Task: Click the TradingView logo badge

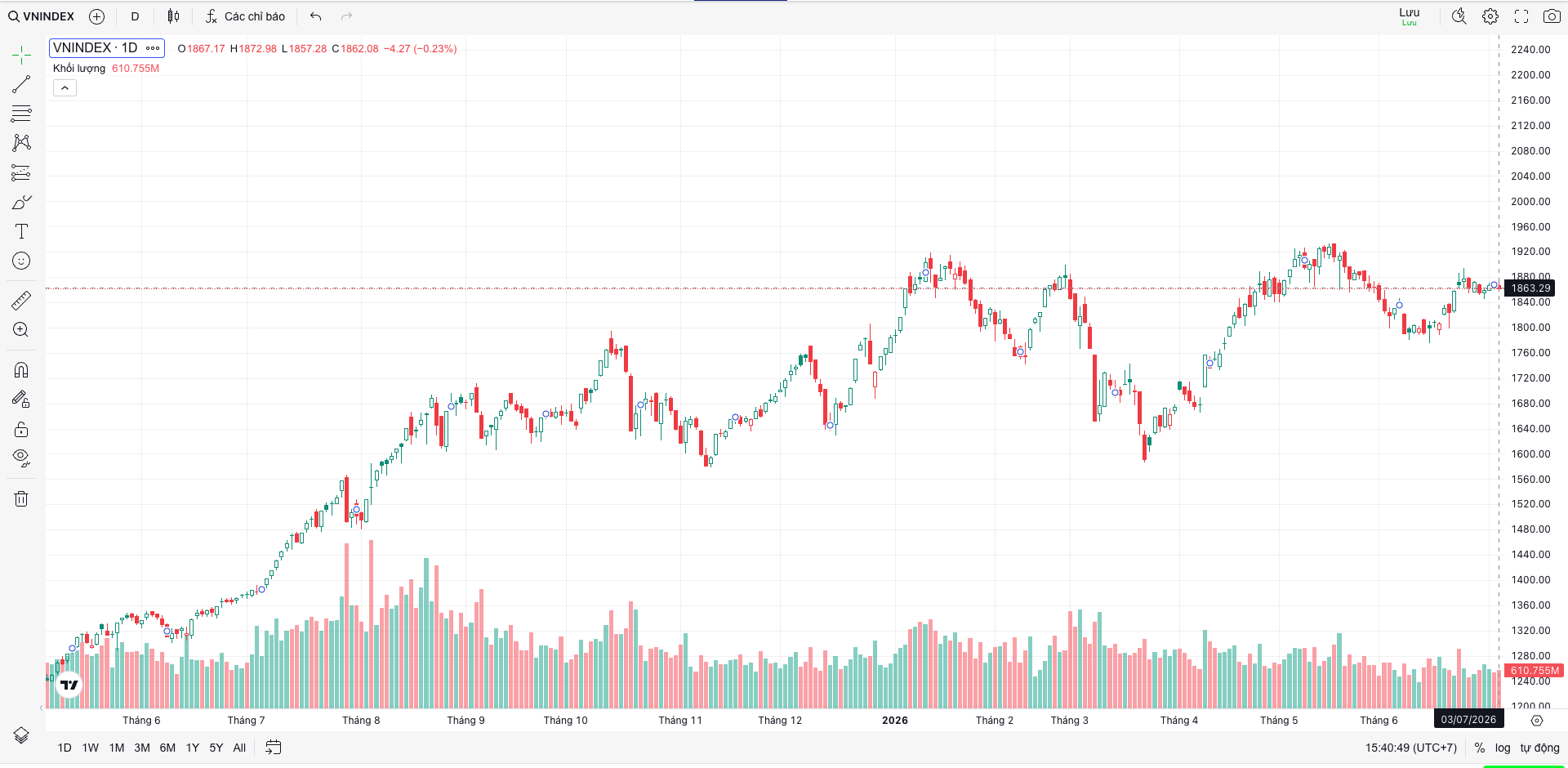Action: (x=69, y=685)
